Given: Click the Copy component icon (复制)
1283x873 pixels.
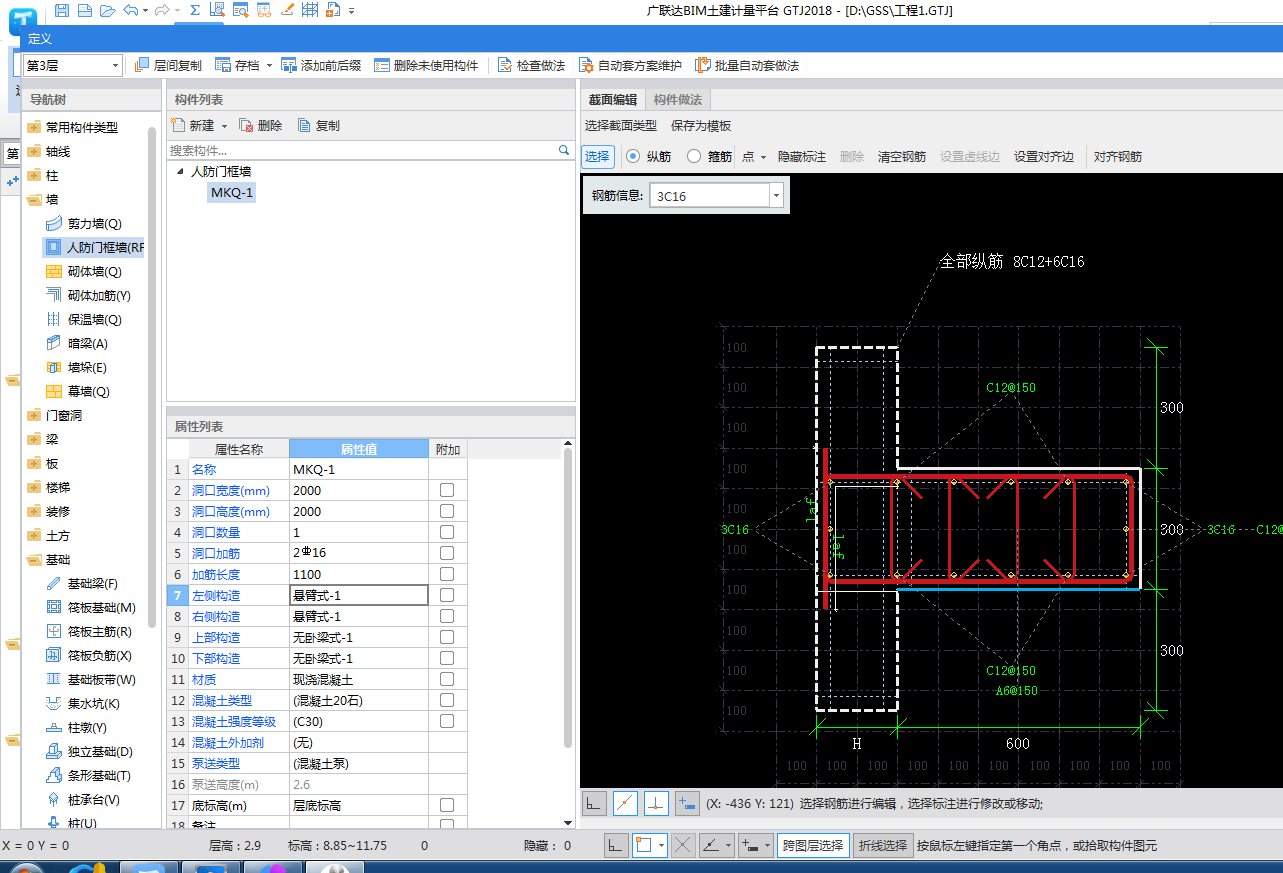Looking at the screenshot, I should [x=304, y=125].
